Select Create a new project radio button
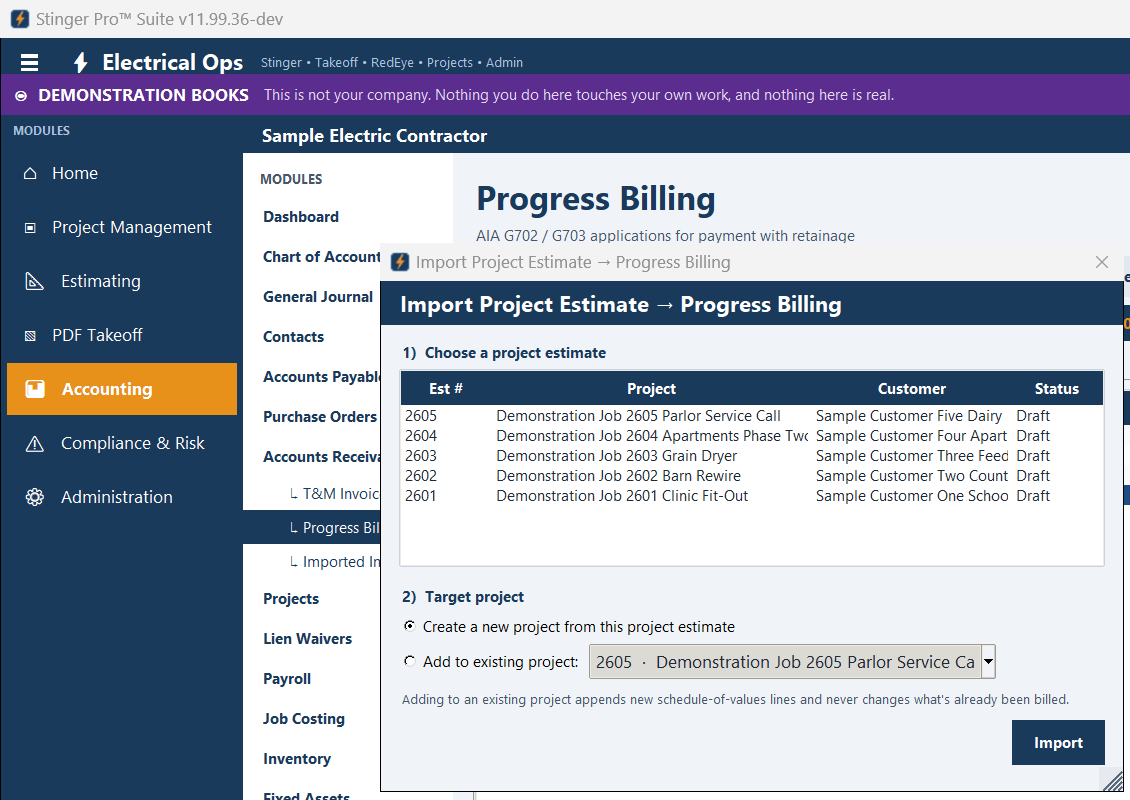This screenshot has width=1130, height=800. (x=409, y=626)
